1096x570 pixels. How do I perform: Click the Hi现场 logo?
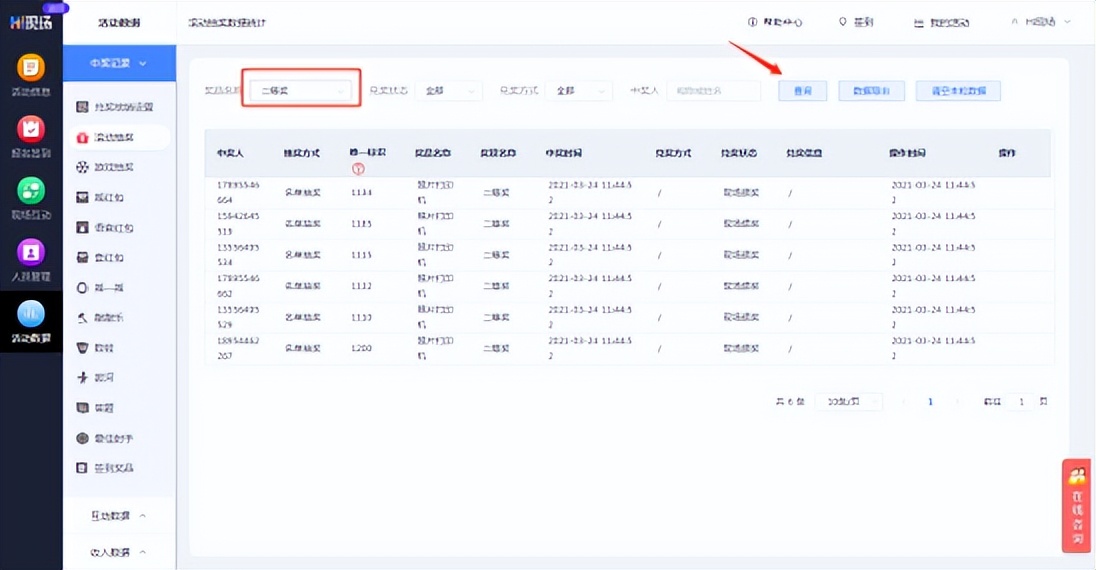[x=31, y=22]
